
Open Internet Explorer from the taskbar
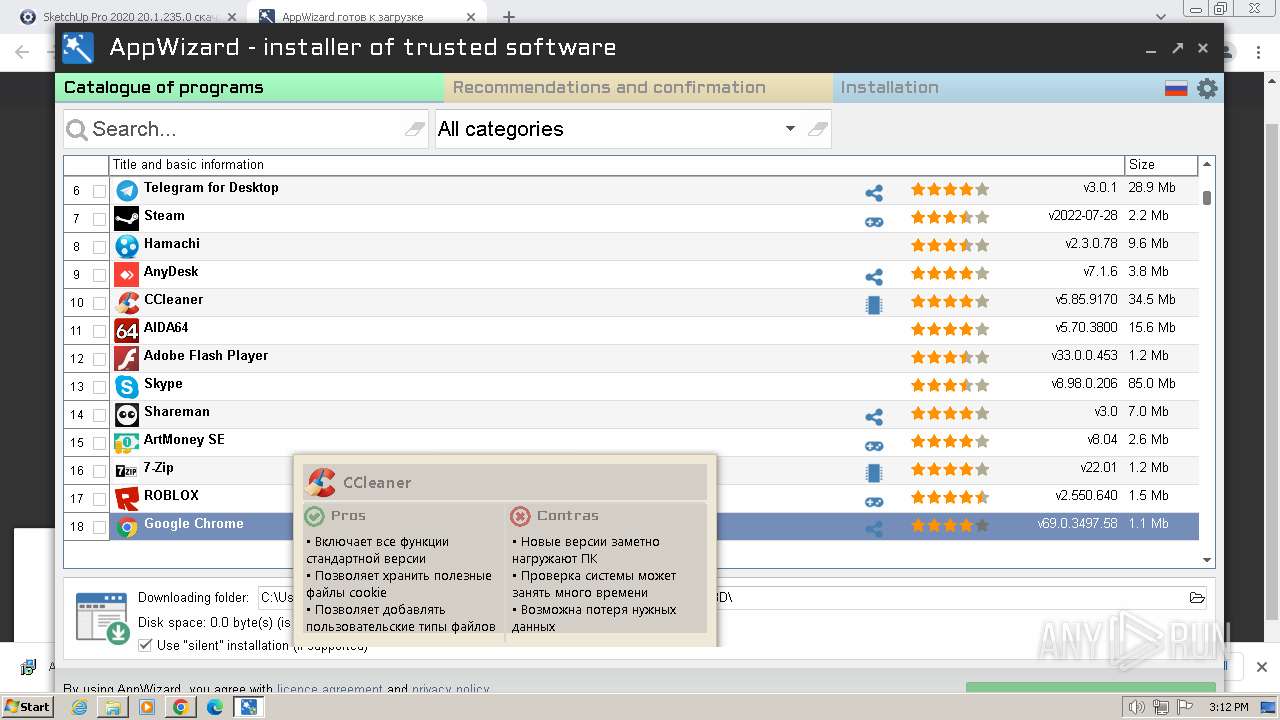point(80,707)
